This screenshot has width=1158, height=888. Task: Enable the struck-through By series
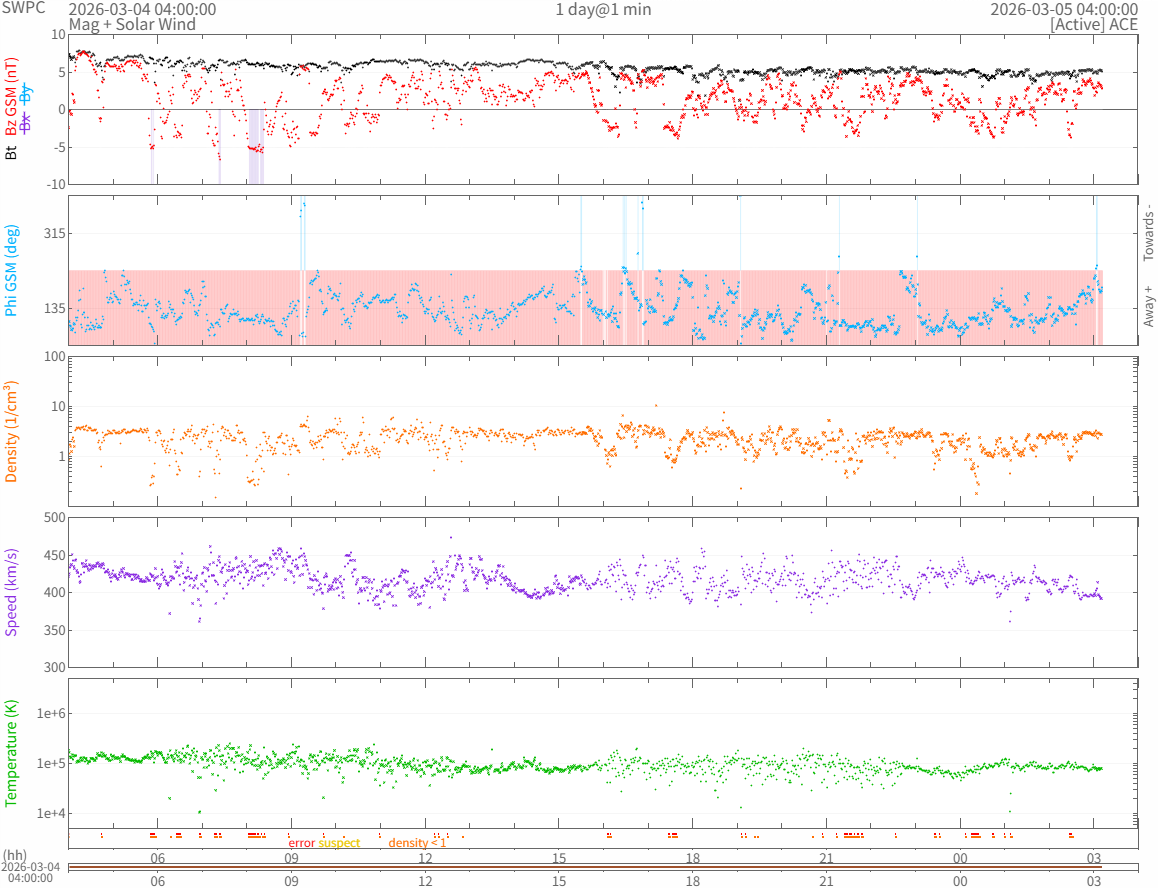(27, 95)
